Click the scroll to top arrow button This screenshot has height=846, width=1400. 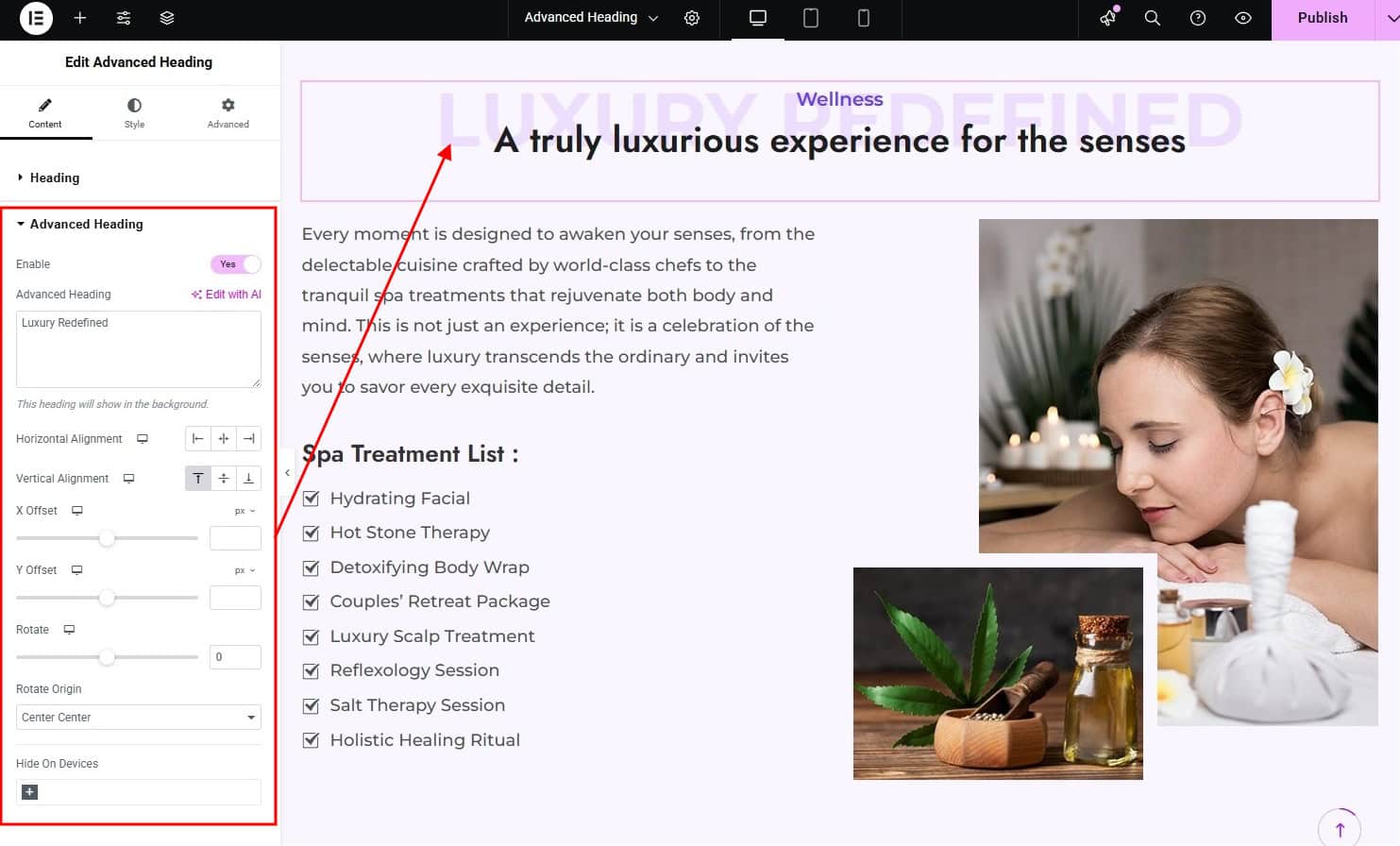coord(1340,829)
